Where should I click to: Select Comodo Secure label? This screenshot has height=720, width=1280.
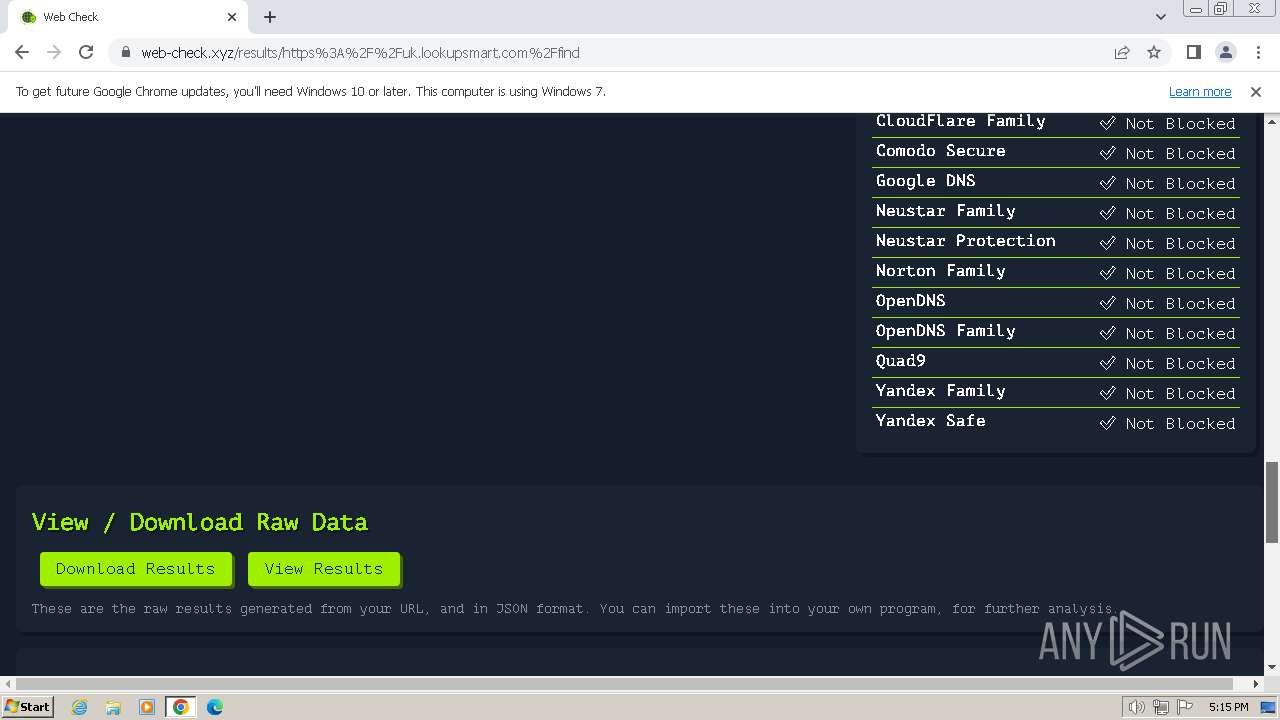(x=940, y=151)
